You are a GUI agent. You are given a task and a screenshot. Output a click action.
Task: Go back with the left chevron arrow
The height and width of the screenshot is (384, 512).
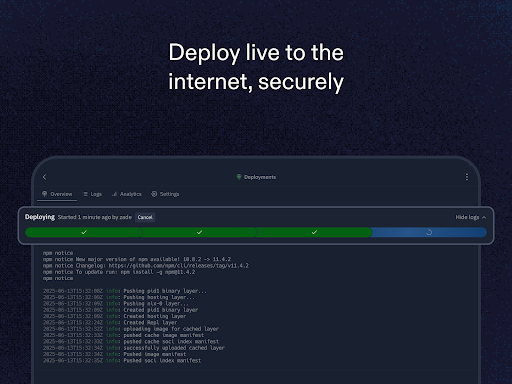coord(44,177)
